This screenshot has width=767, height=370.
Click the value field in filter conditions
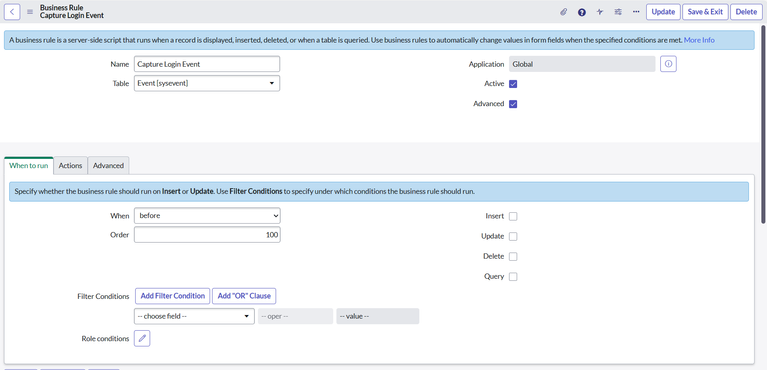[x=378, y=316]
